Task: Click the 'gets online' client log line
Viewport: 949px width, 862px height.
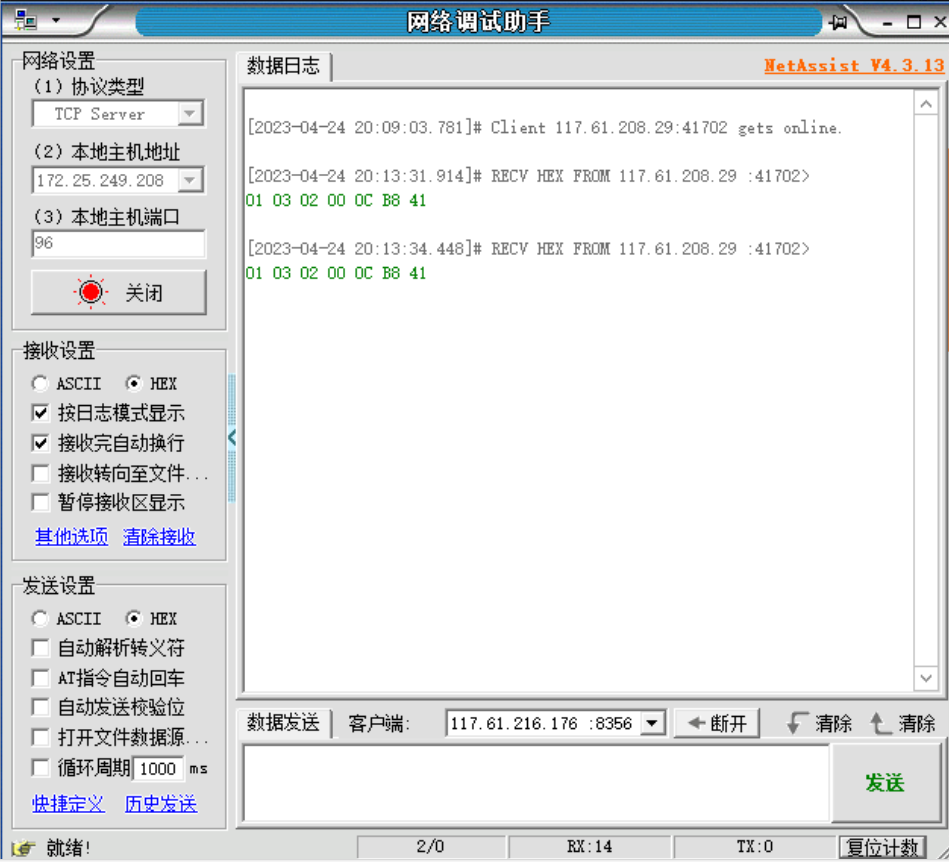Action: pyautogui.click(x=545, y=128)
